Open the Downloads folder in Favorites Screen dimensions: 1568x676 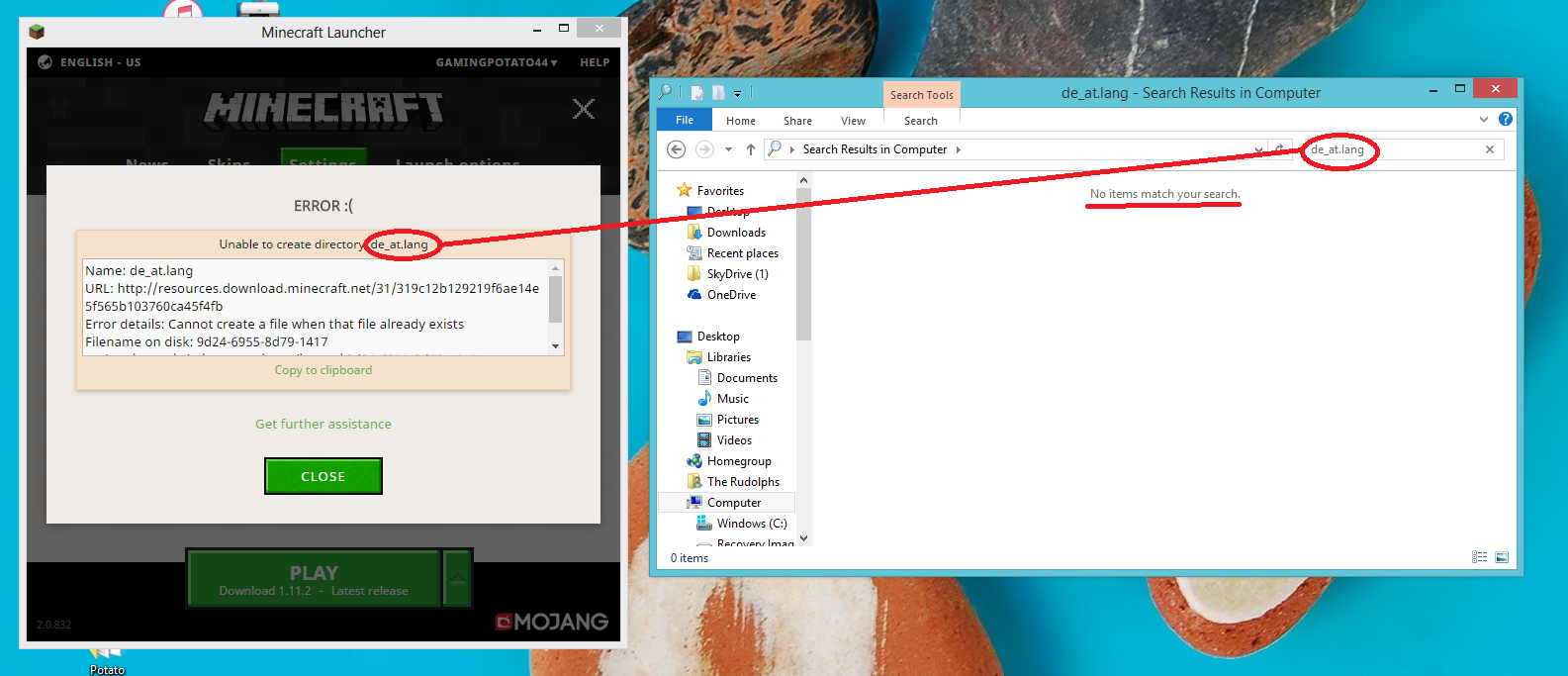pyautogui.click(x=736, y=233)
